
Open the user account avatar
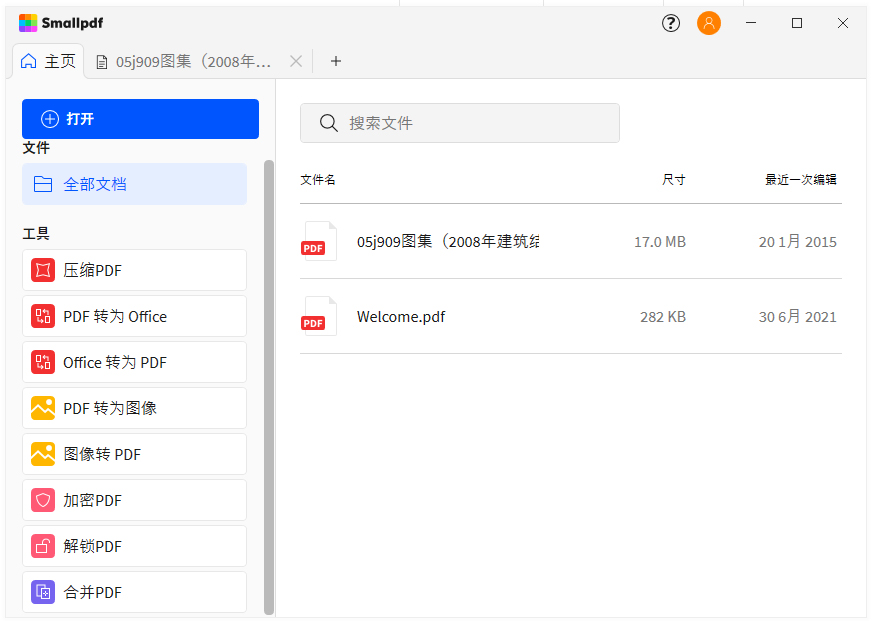coord(709,22)
